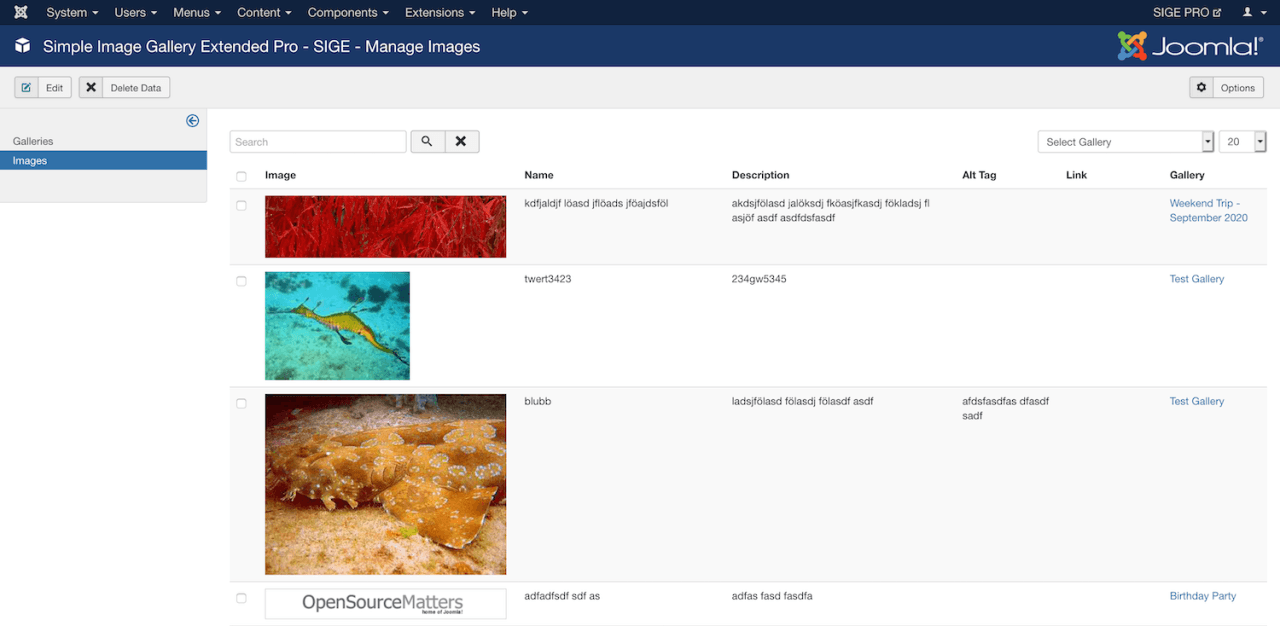This screenshot has width=1280, height=626.
Task: Toggle the select-all checkbox in header
Action: click(x=241, y=176)
